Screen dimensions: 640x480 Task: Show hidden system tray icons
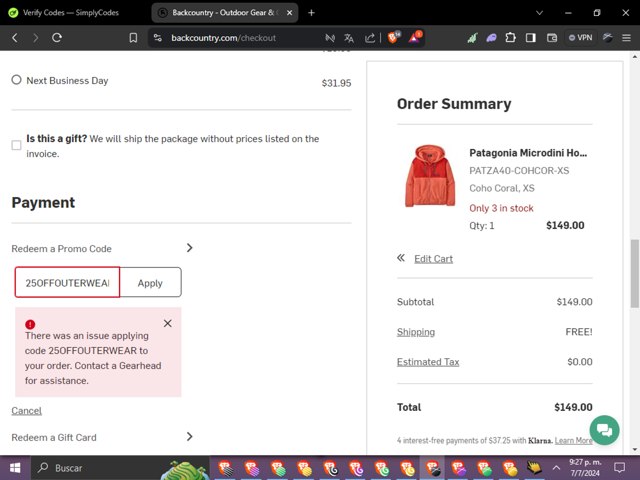click(x=556, y=468)
